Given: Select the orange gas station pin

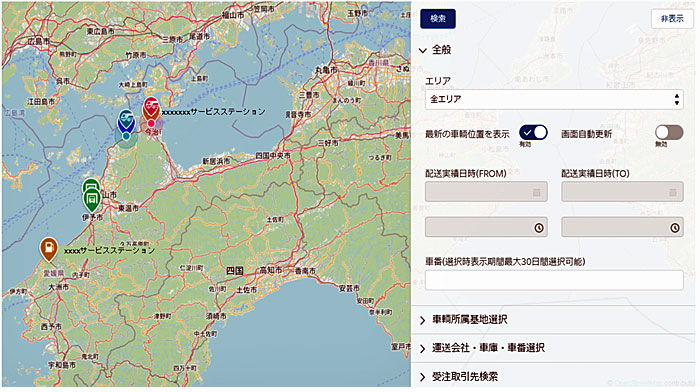Looking at the screenshot, I should click(x=49, y=249).
